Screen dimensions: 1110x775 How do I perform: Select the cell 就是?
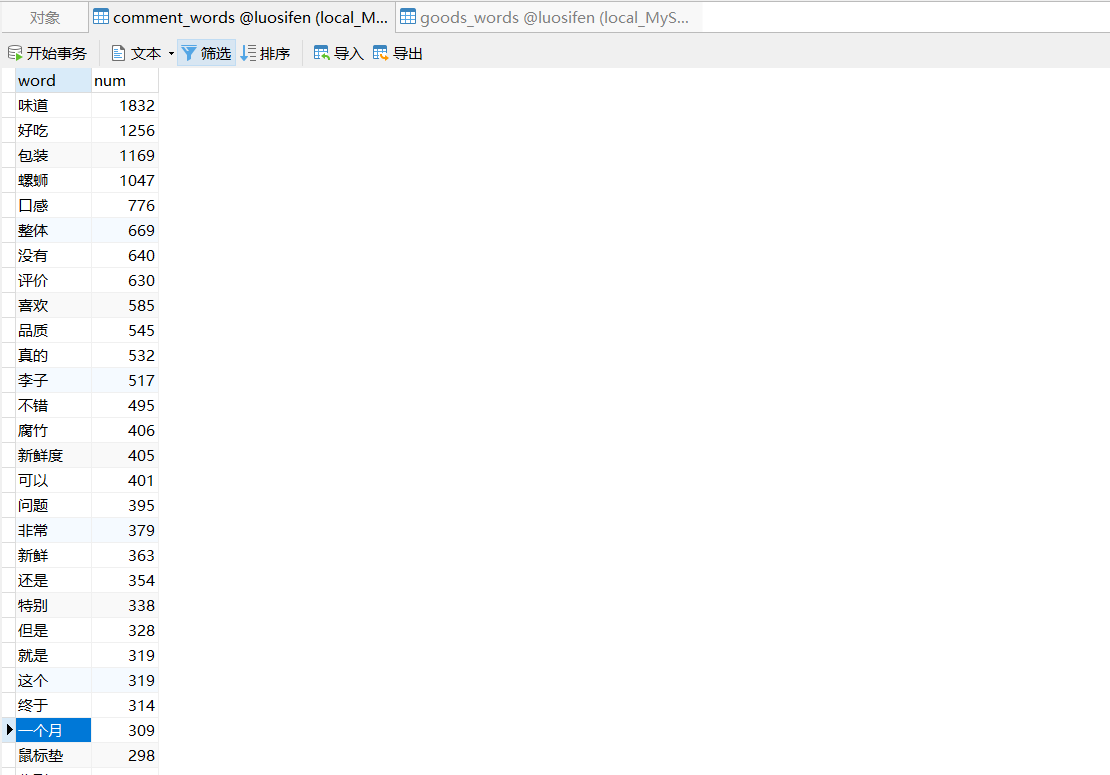point(53,655)
